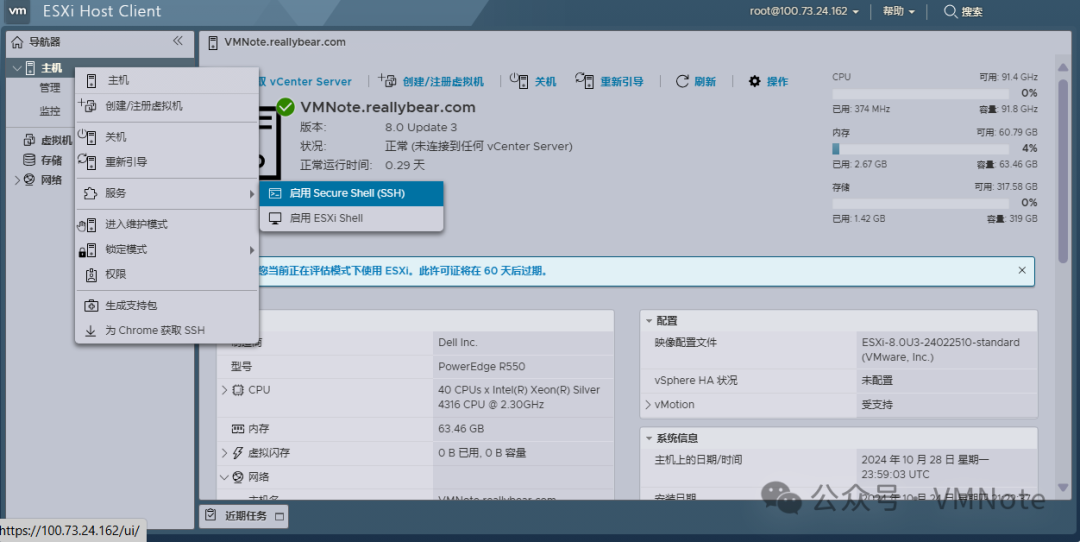Click the maintenance mode icon in the context menu
Image resolution: width=1080 pixels, height=542 pixels.
pyautogui.click(x=87, y=225)
